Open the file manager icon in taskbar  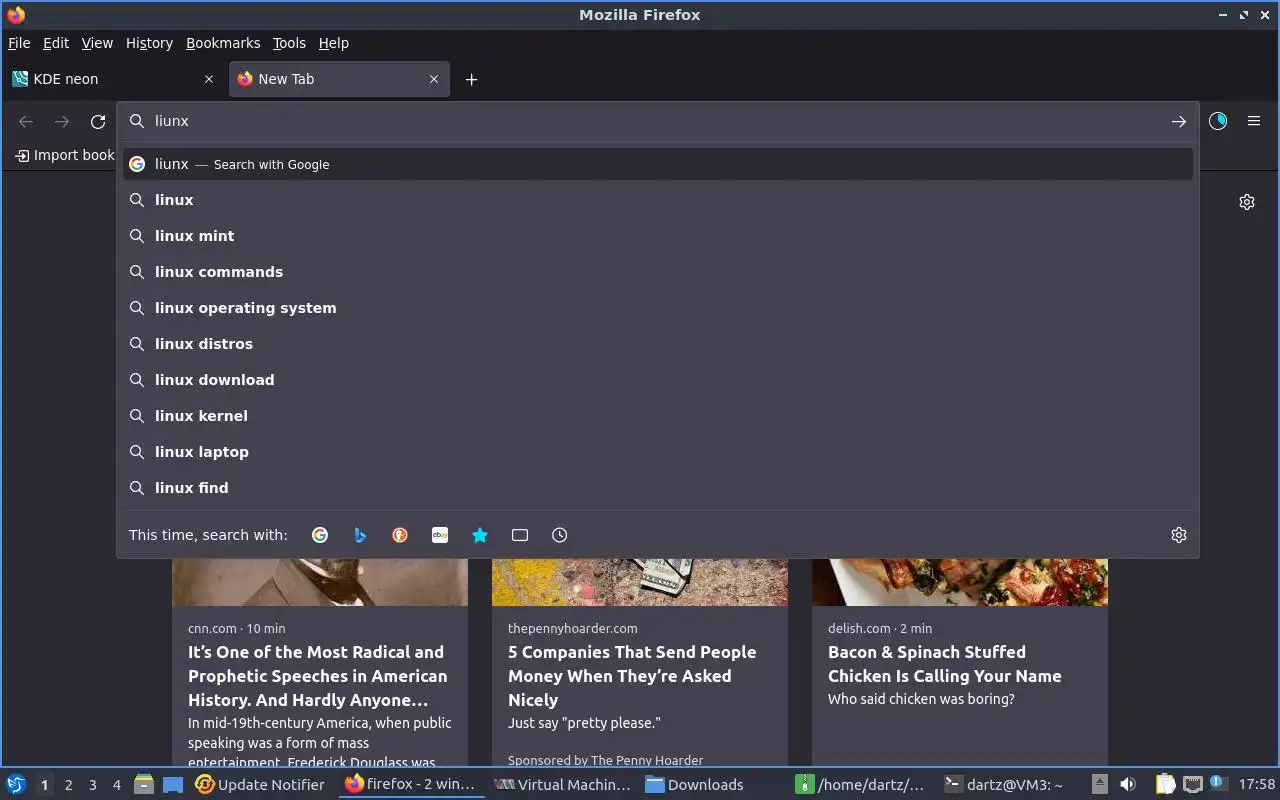click(143, 785)
